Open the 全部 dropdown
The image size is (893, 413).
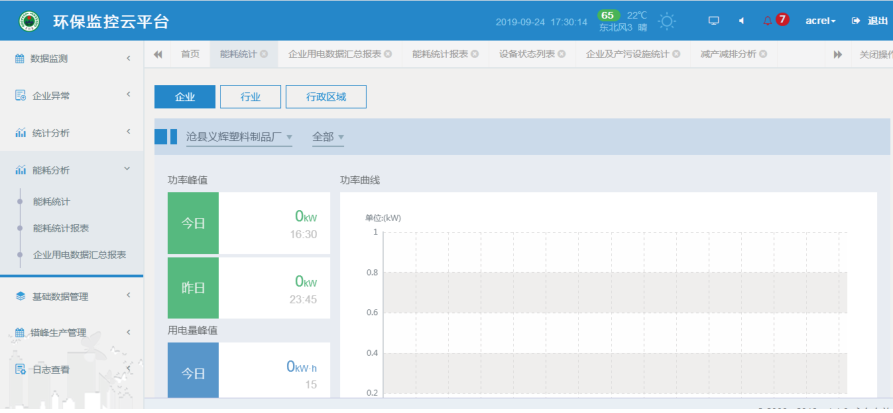(x=327, y=137)
